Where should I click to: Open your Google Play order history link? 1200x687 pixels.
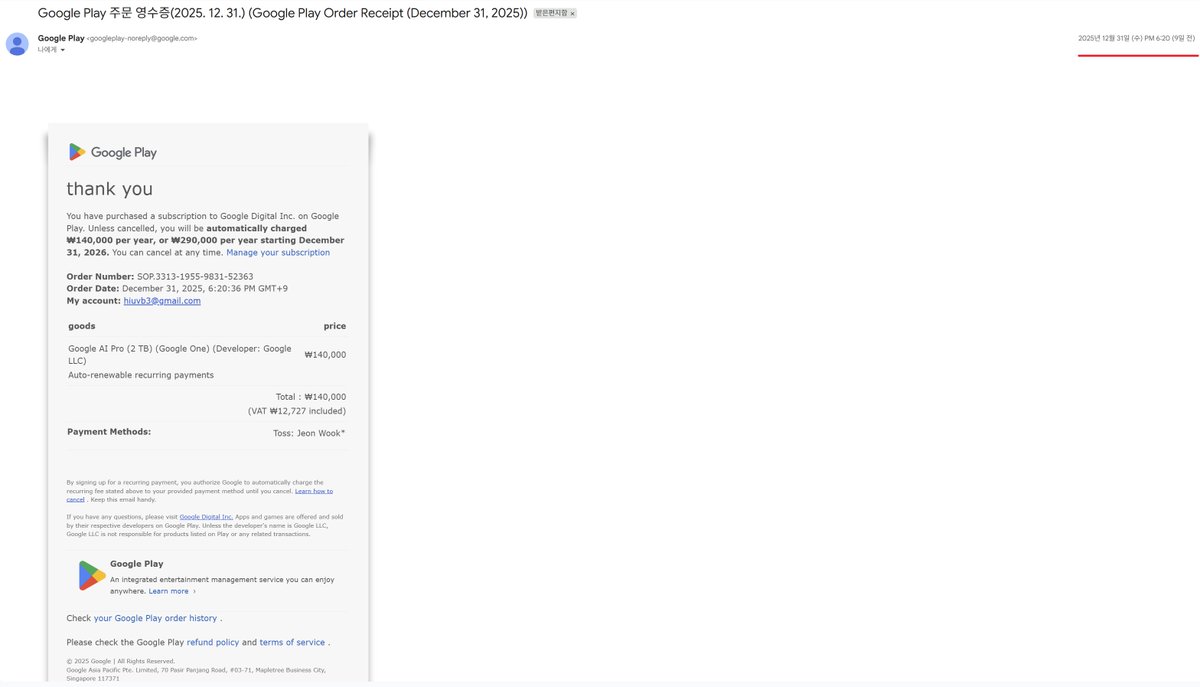tap(155, 618)
